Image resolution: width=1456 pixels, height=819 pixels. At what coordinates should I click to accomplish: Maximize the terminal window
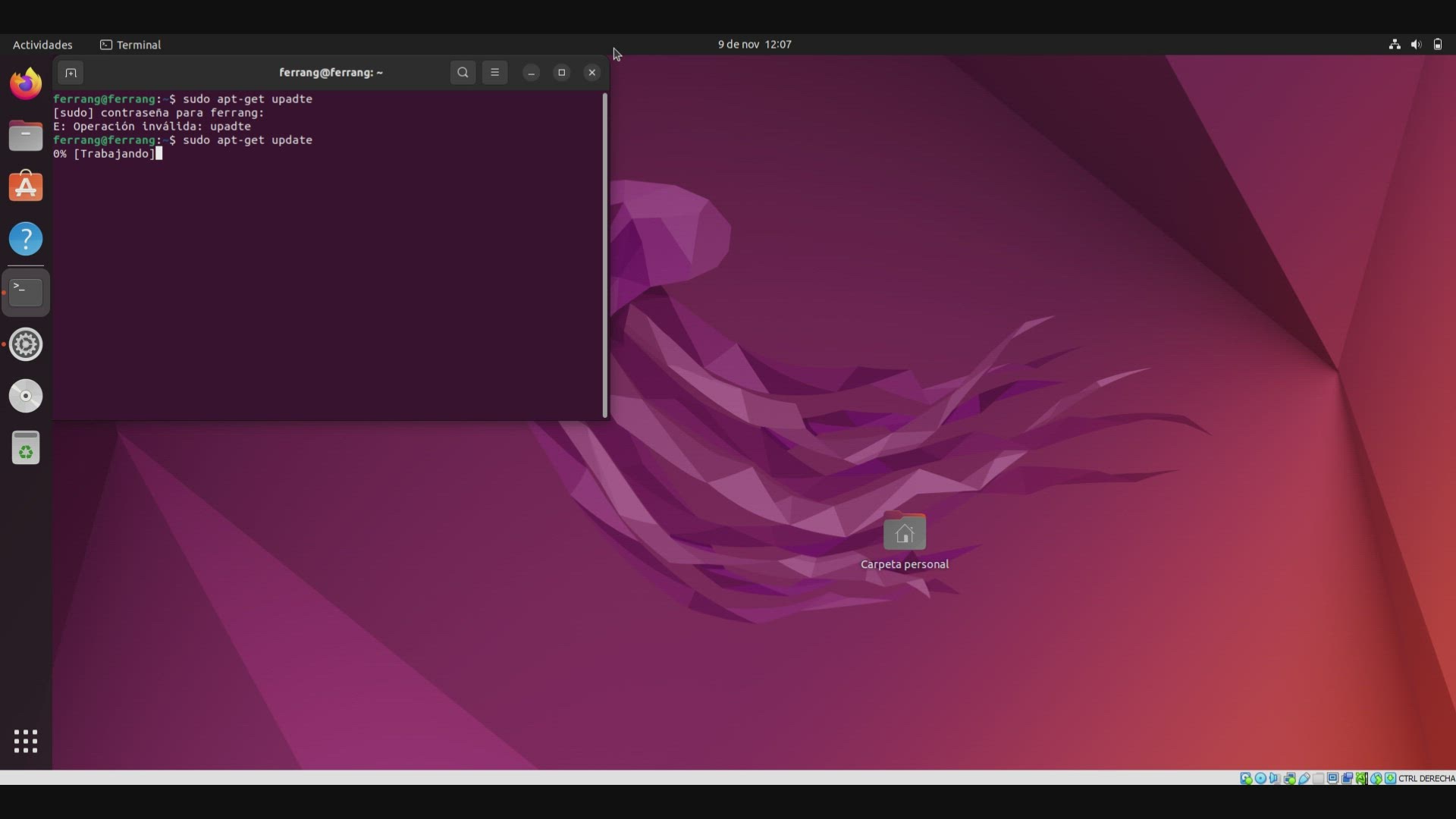pos(562,73)
